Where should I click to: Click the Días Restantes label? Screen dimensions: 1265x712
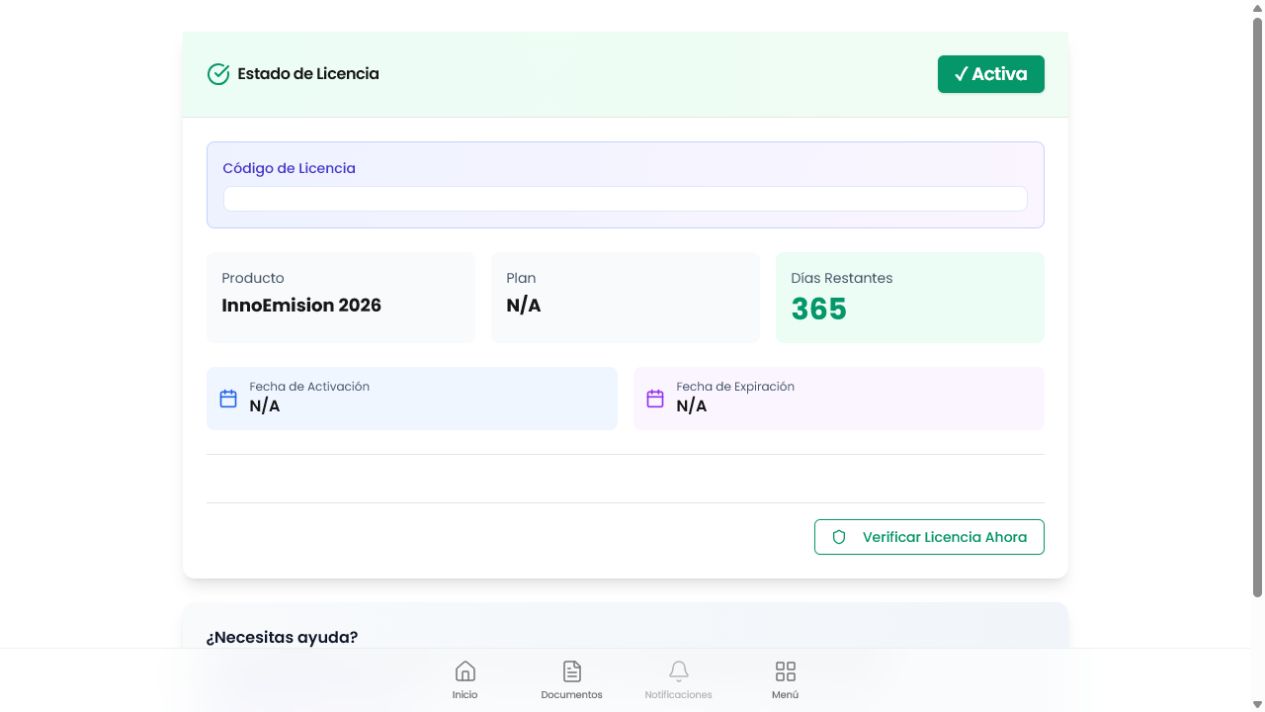click(842, 278)
